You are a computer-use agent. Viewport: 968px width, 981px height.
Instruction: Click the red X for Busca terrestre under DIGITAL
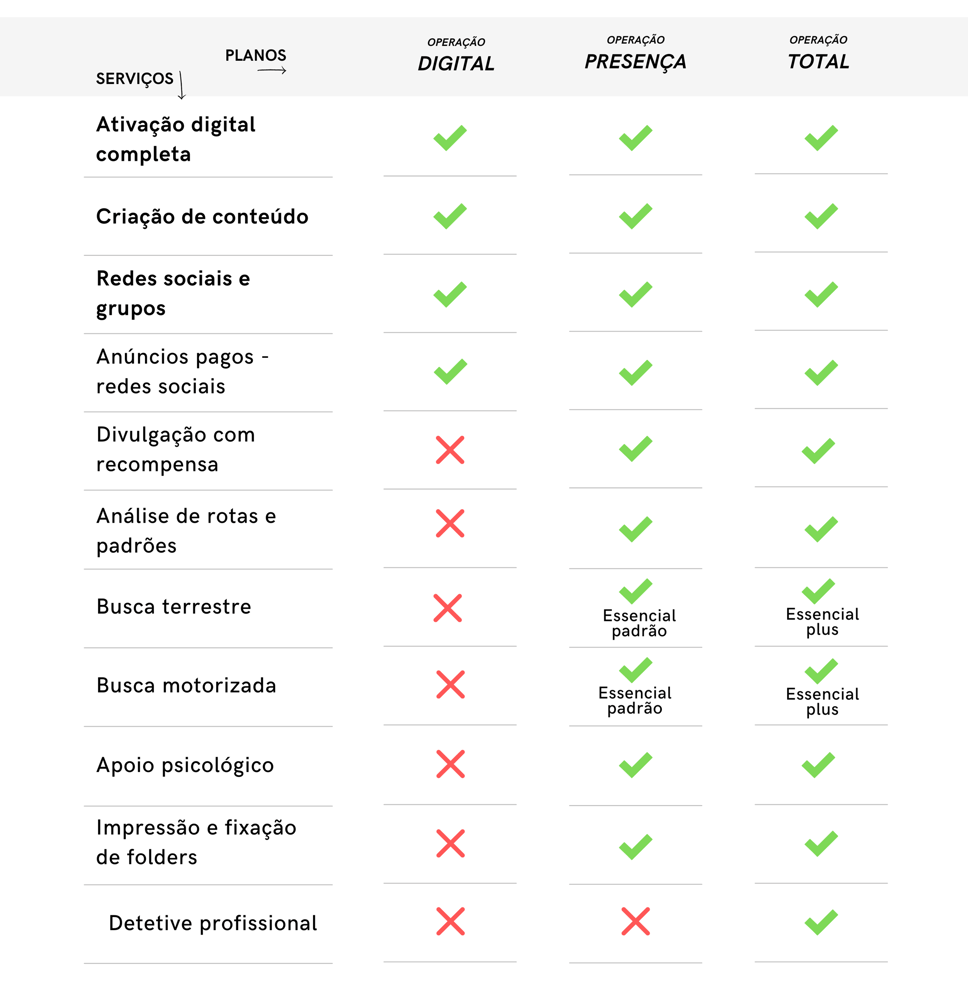pyautogui.click(x=448, y=608)
